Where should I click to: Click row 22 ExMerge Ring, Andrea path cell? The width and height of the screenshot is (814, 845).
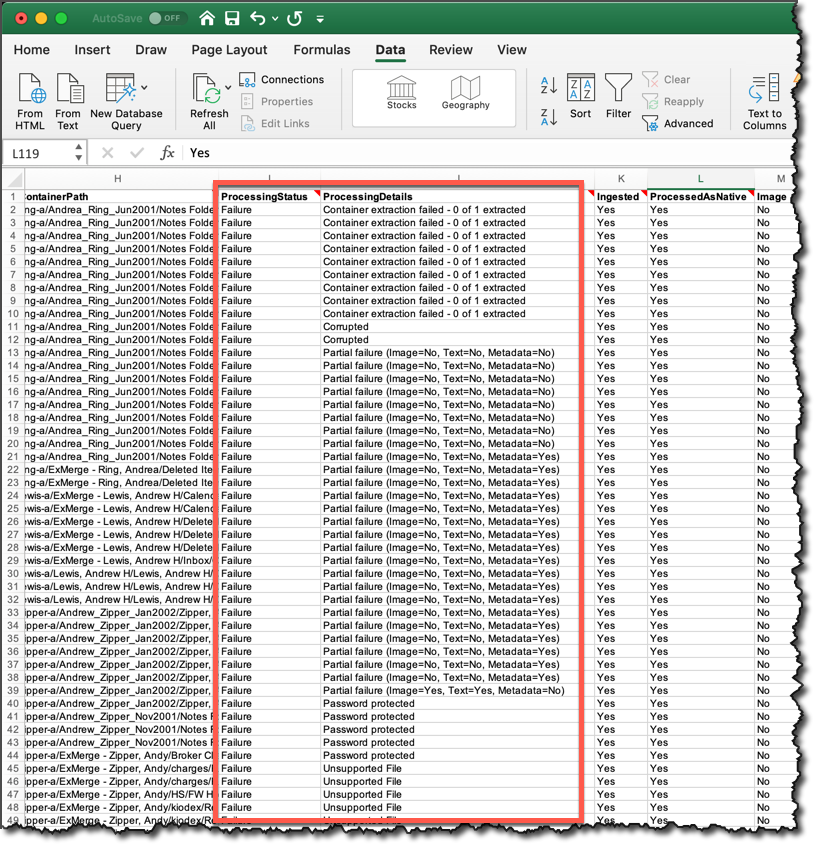click(x=119, y=469)
